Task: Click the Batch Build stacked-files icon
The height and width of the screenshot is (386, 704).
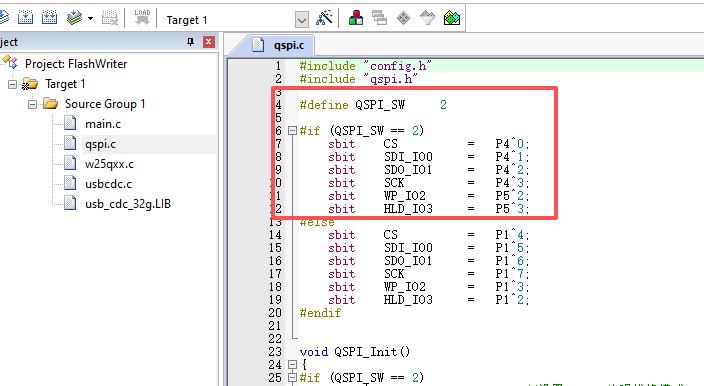Action: (x=75, y=18)
